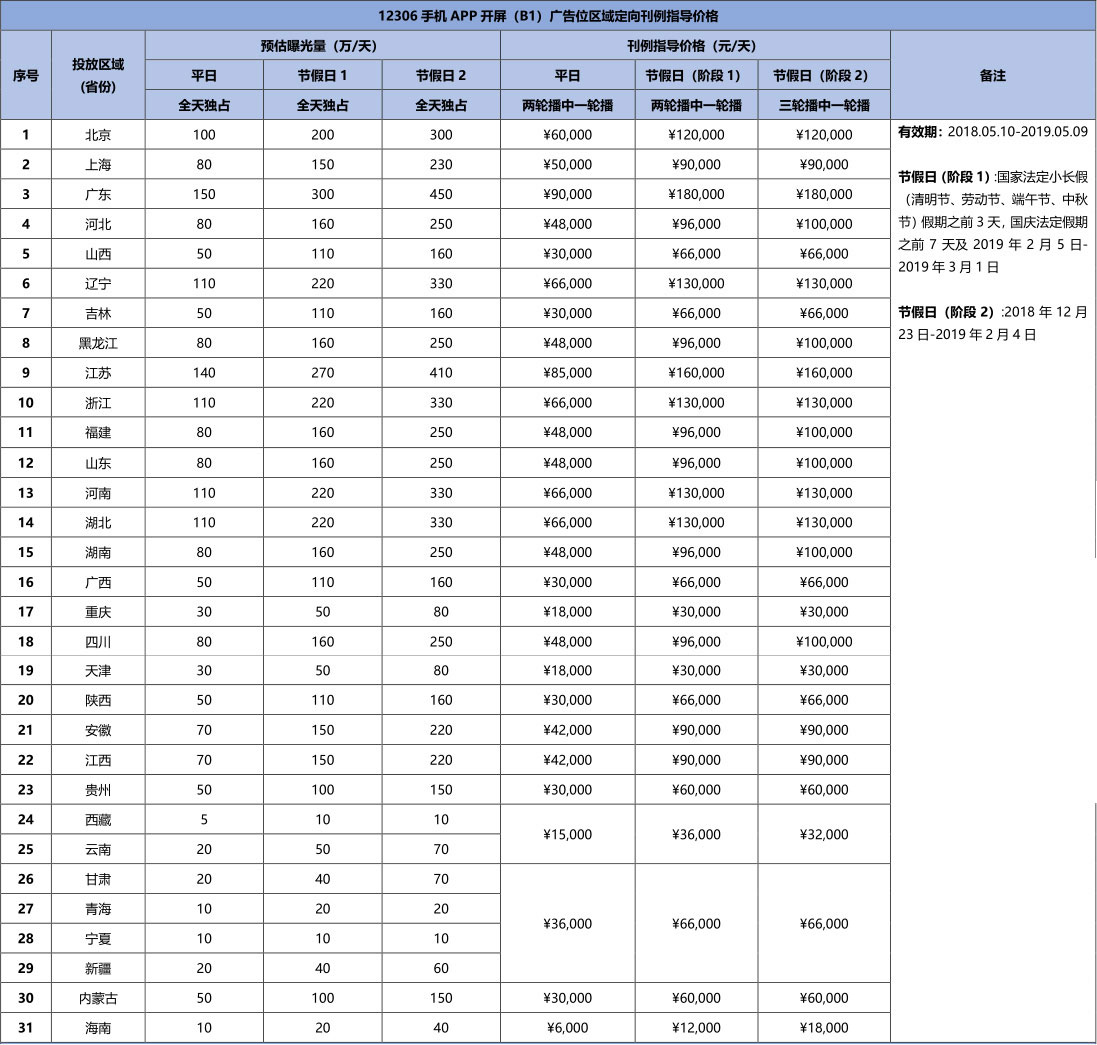The height and width of the screenshot is (1045, 1097).
Task: Click on "陕西" in the region column
Action: pos(98,699)
